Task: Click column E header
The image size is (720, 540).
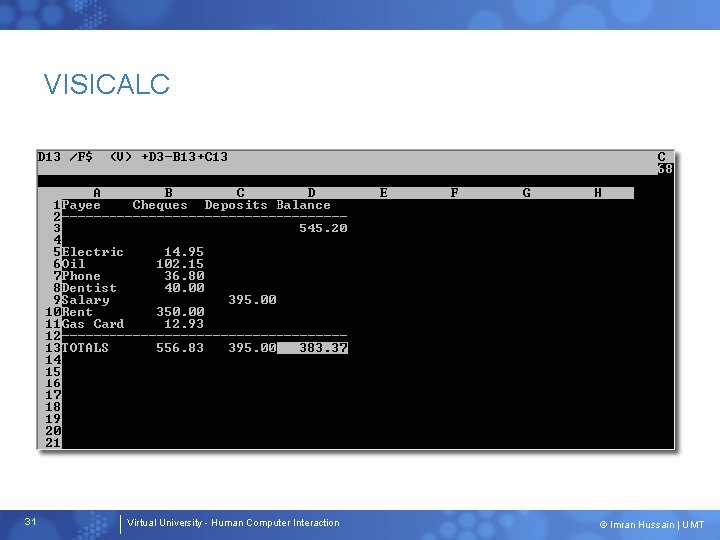Action: point(383,193)
